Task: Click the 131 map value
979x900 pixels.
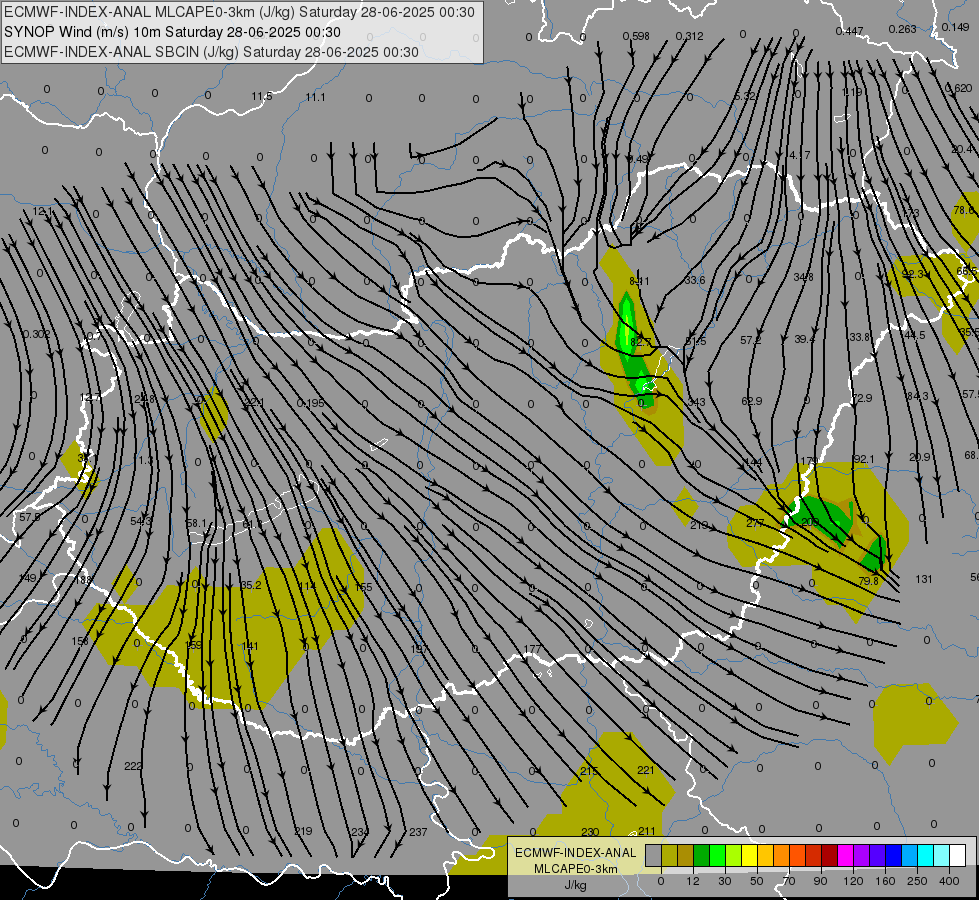Action: click(x=923, y=579)
